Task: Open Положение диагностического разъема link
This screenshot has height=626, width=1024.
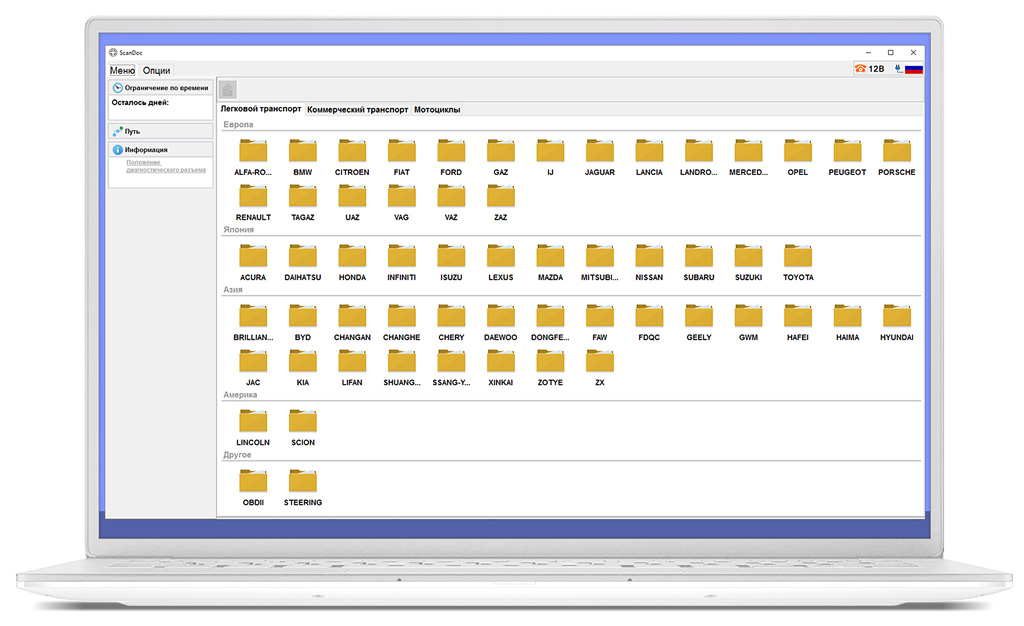Action: point(166,166)
